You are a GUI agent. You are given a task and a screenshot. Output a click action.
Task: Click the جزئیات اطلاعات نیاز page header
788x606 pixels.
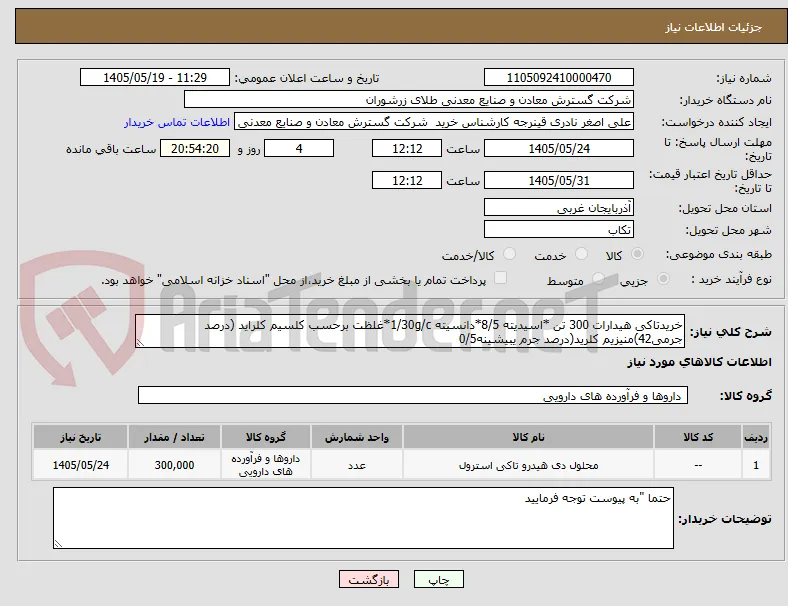click(714, 27)
